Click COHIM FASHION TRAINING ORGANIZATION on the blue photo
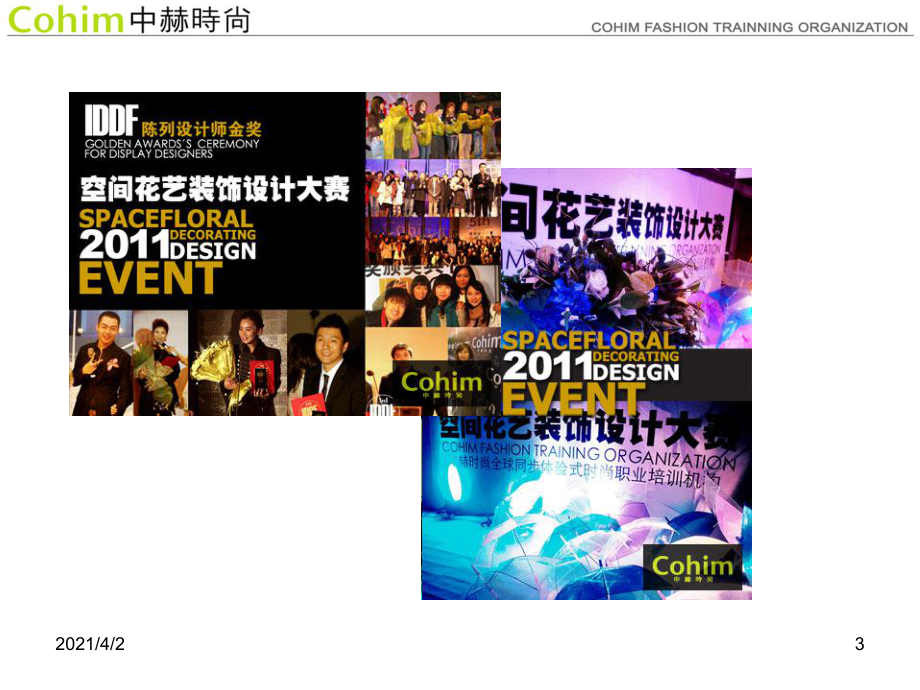This screenshot has width=920, height=690. click(588, 454)
